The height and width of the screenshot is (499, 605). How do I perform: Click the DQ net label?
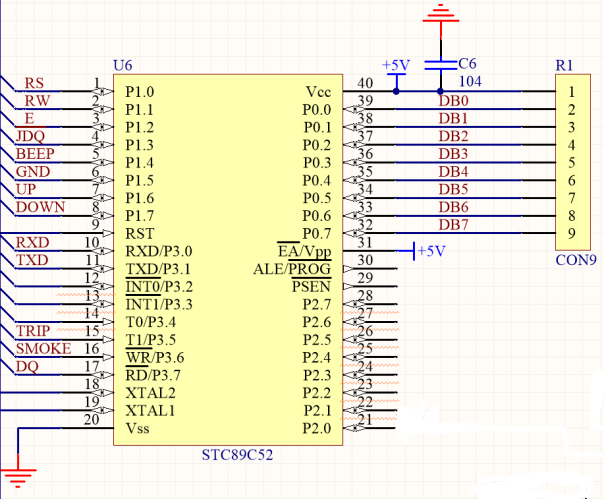pyautogui.click(x=27, y=367)
